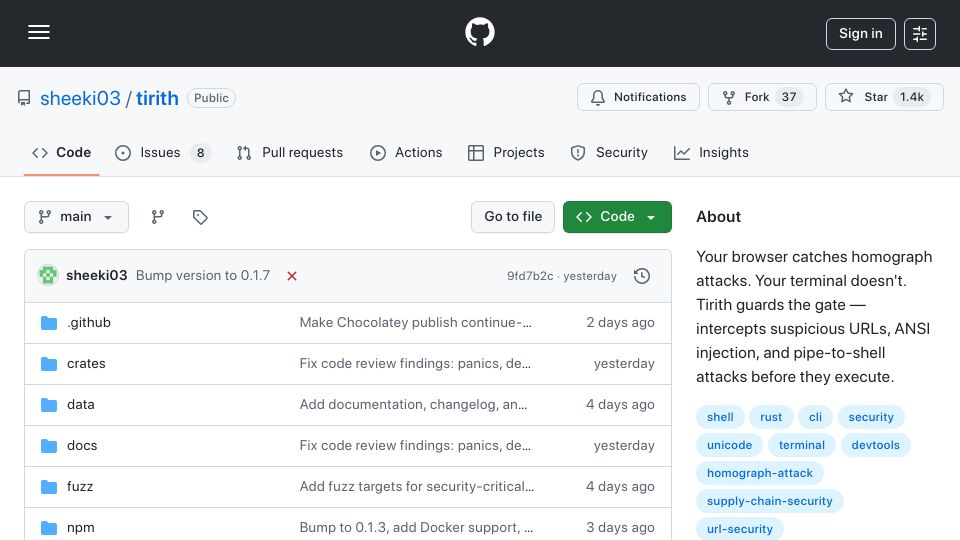Select the shell topic tag
Viewport: 960px width, 540px height.
point(720,417)
